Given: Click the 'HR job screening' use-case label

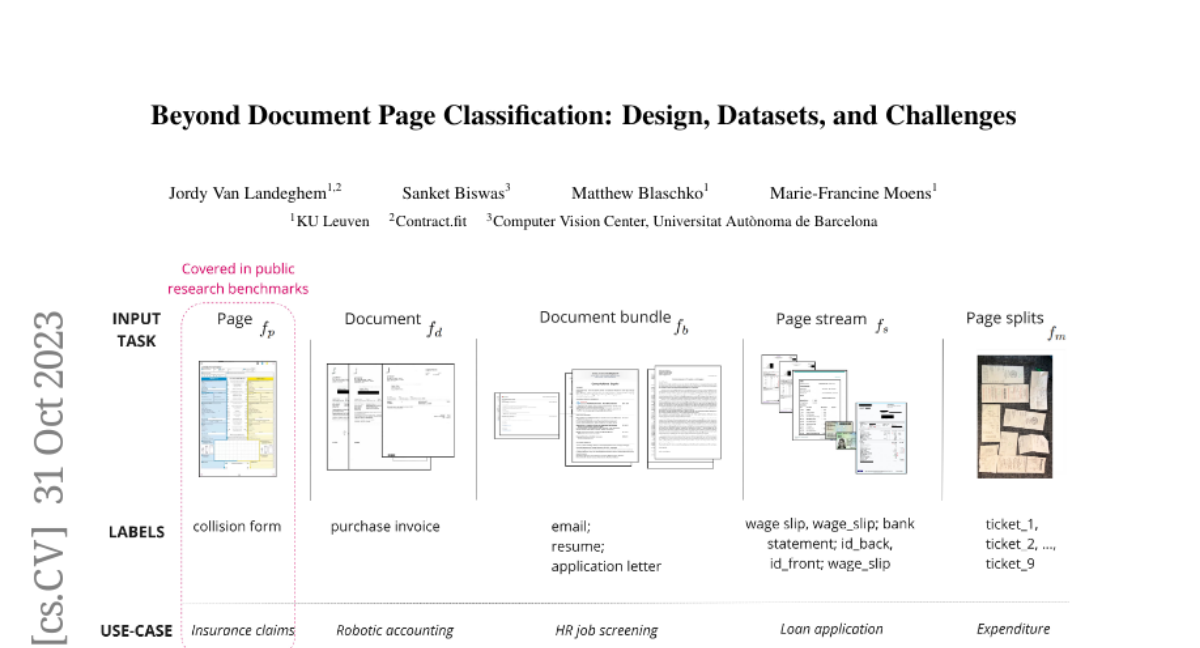Looking at the screenshot, I should tap(606, 631).
